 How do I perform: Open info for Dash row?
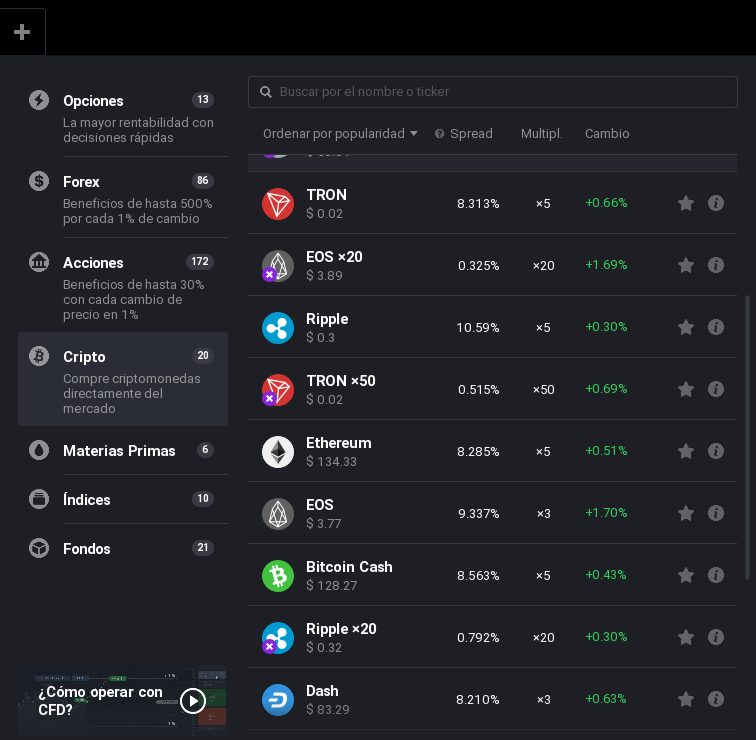click(716, 699)
